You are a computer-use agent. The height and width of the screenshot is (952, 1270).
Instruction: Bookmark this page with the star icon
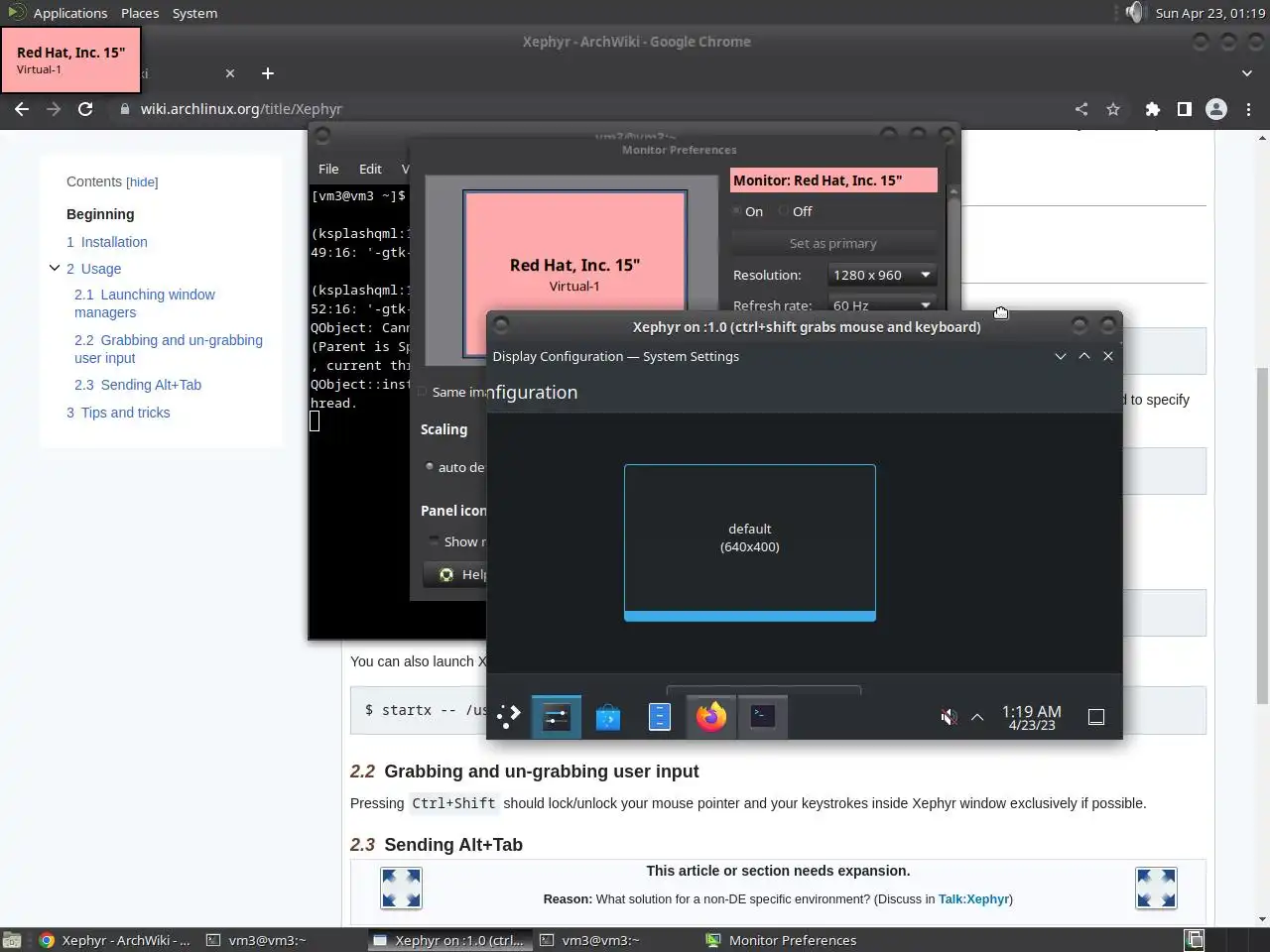point(1113,109)
